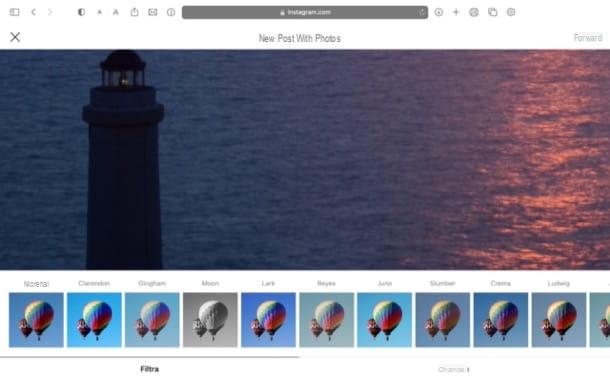Viewport: 610px width, 381px height.
Task: Click the Mail envelope icon
Action: [x=153, y=12]
